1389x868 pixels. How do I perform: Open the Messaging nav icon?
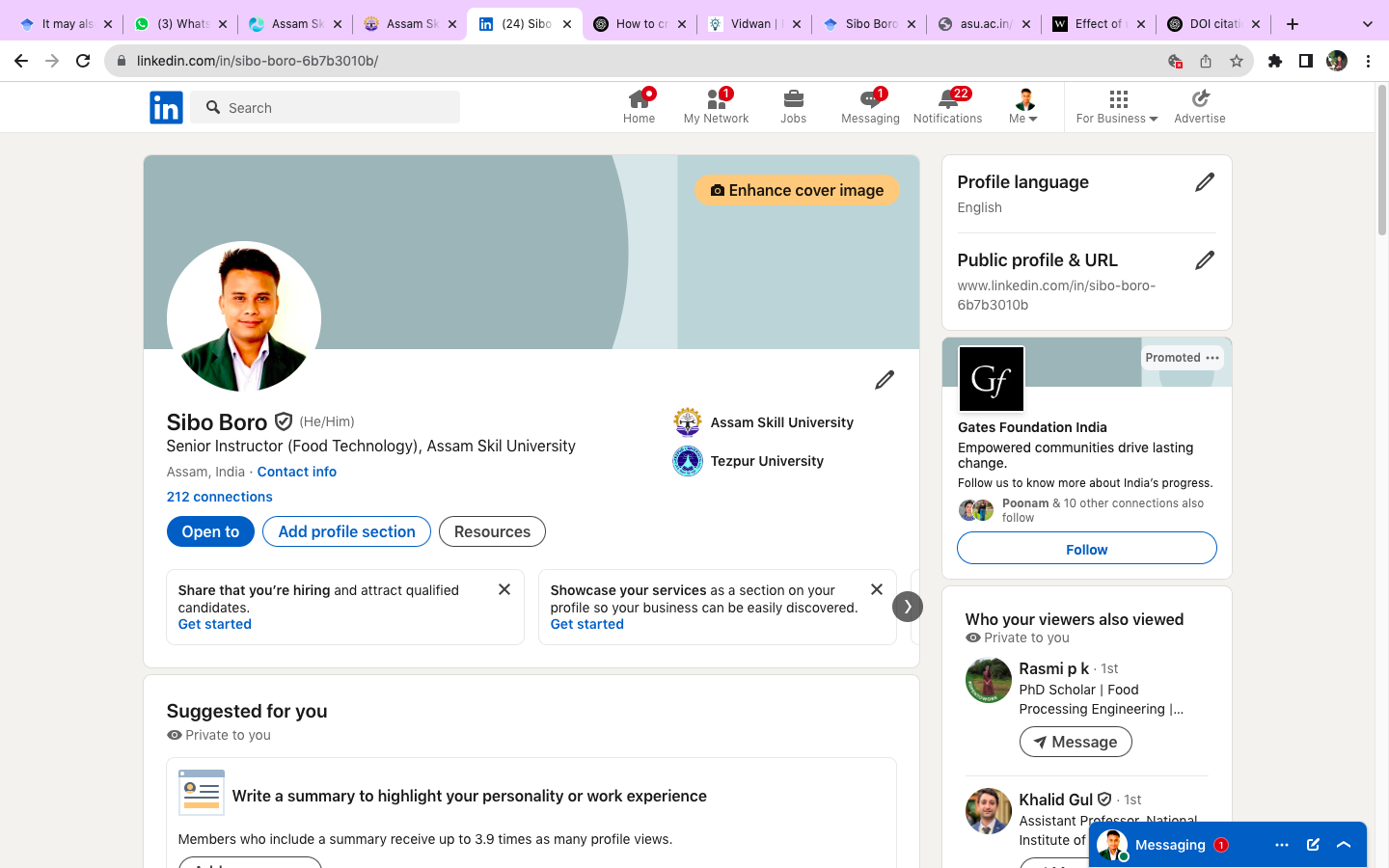click(869, 100)
